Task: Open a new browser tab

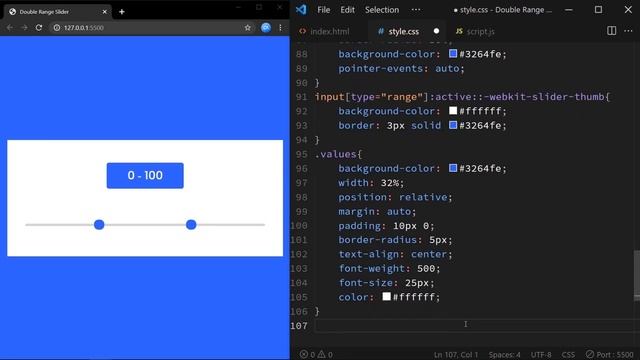Action: click(122, 12)
